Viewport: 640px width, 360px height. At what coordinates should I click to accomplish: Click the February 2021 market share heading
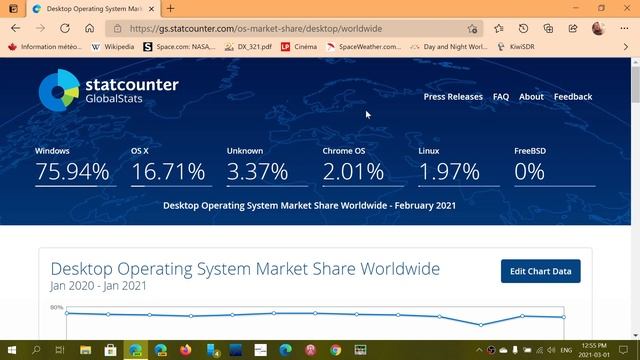[309, 205]
